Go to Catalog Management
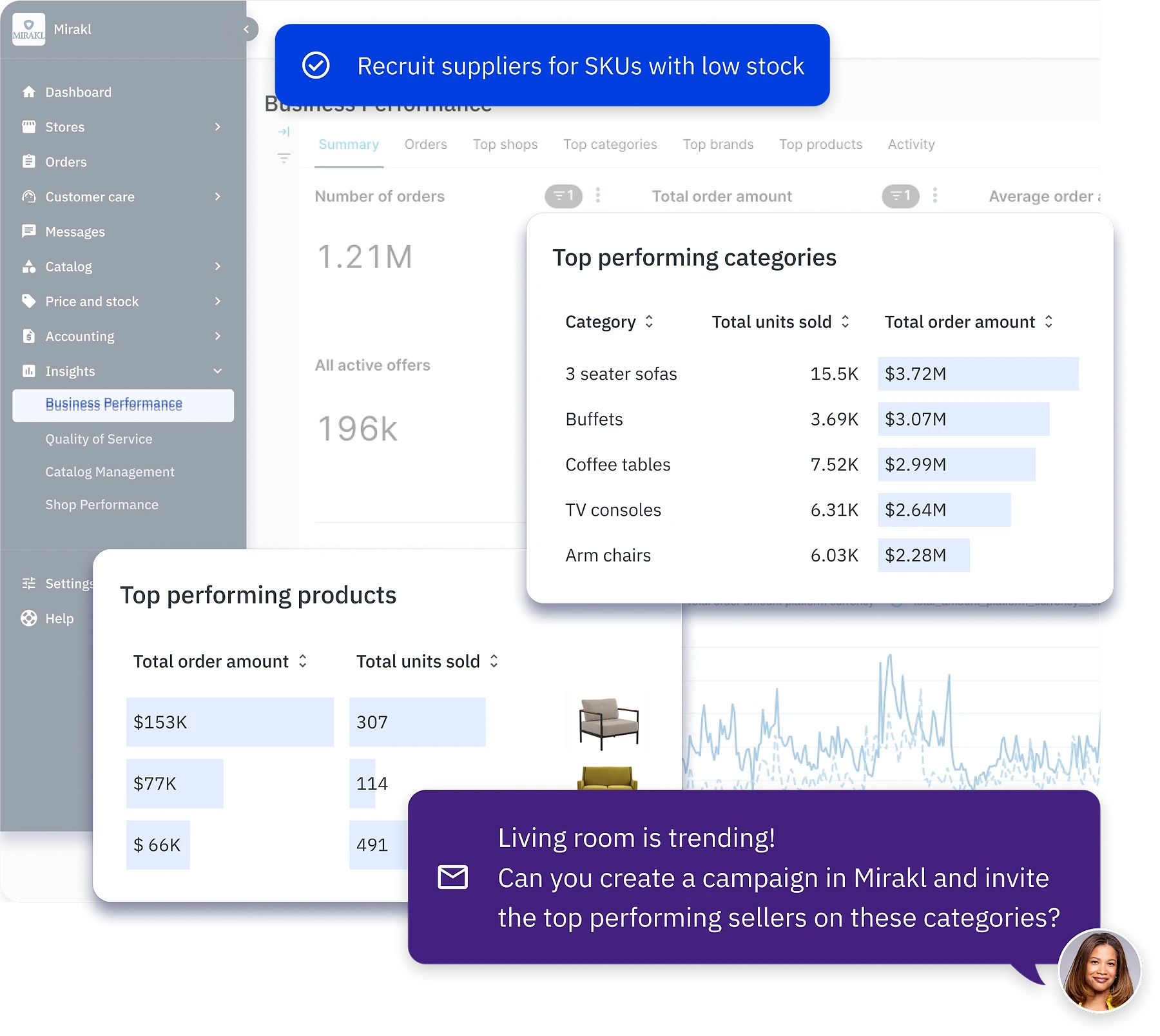The height and width of the screenshot is (1036, 1160). tap(110, 472)
